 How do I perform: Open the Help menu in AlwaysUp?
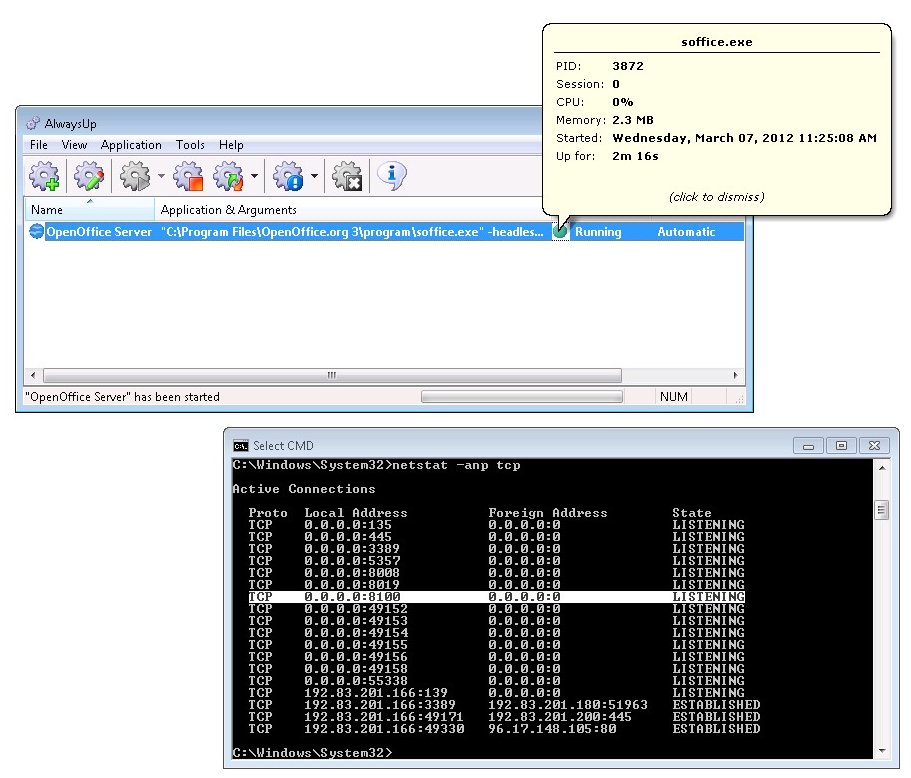(231, 145)
